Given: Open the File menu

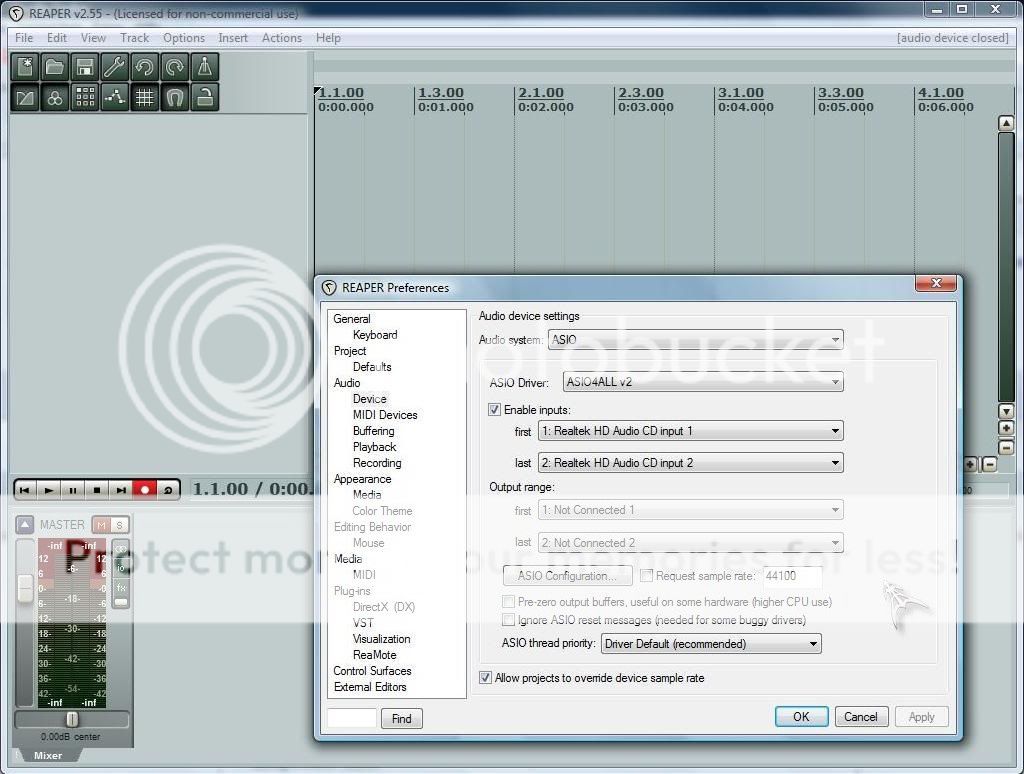Looking at the screenshot, I should [24, 38].
